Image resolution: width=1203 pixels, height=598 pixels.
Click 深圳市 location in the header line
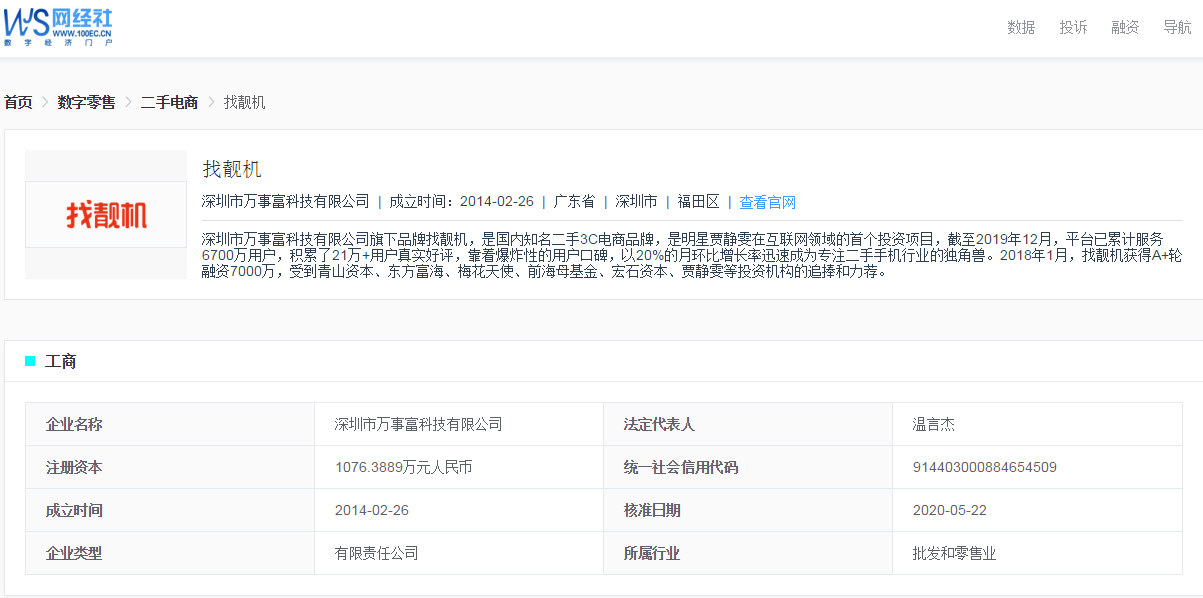coord(636,202)
